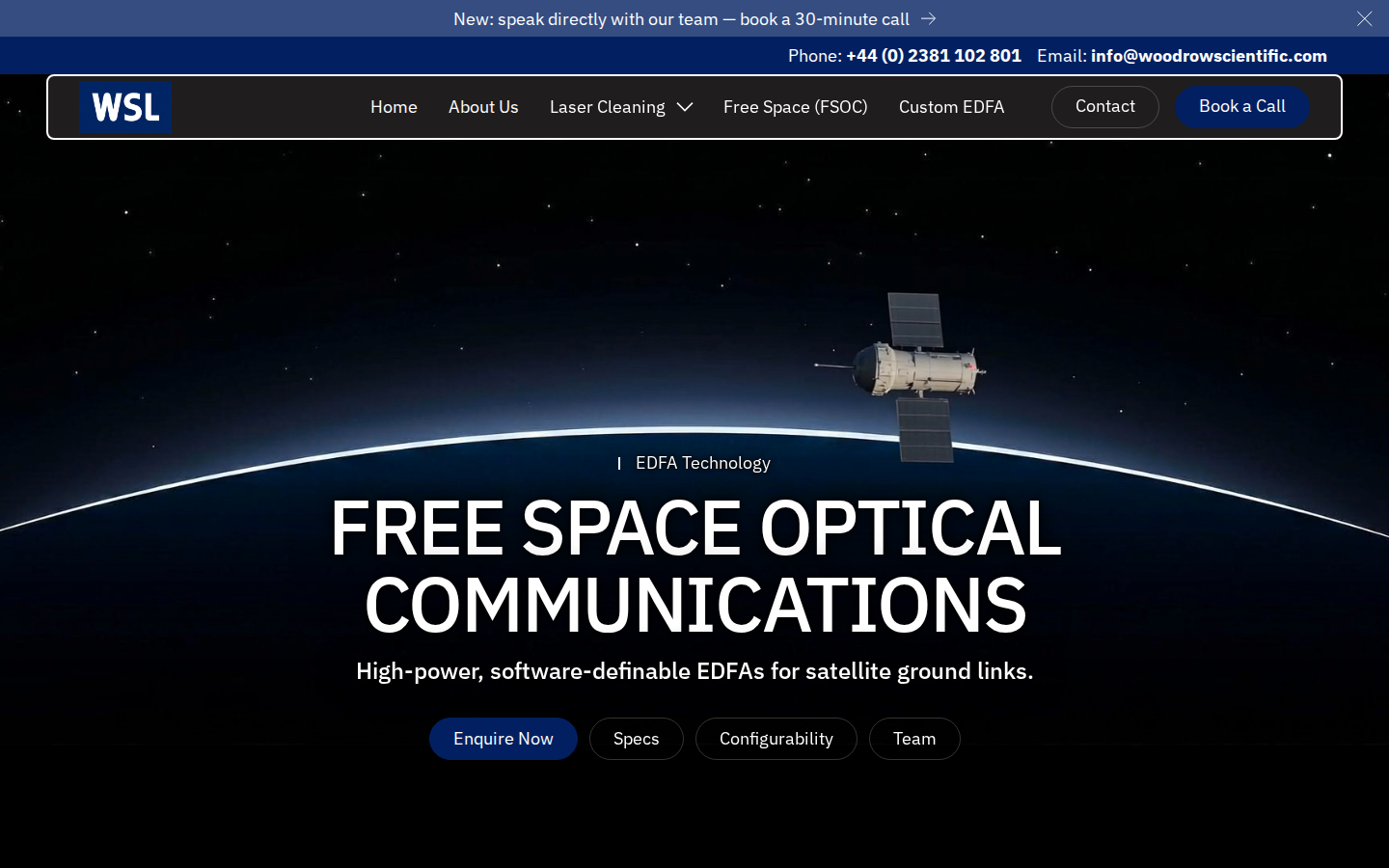Click the FREE SPACE OPTICAL COMMUNICATIONS heading

click(x=695, y=566)
